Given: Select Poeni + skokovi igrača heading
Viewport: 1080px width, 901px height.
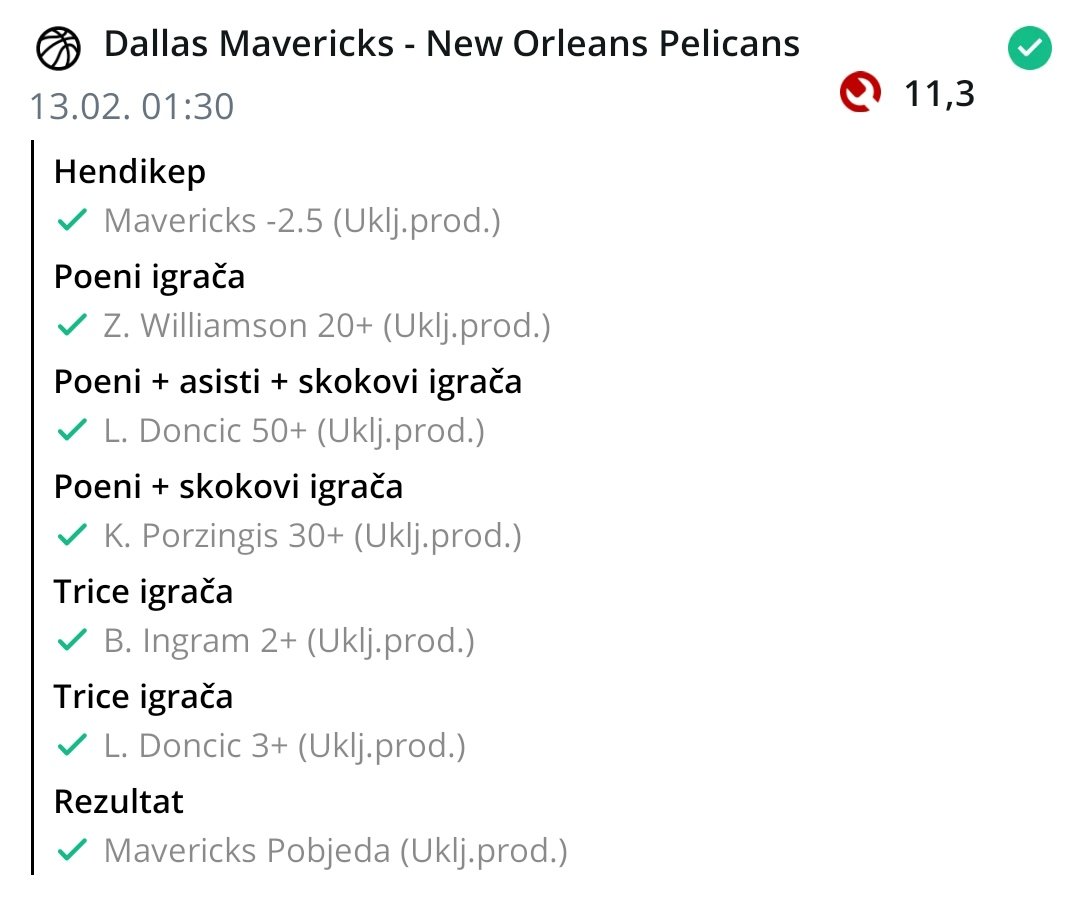Looking at the screenshot, I should click(228, 487).
